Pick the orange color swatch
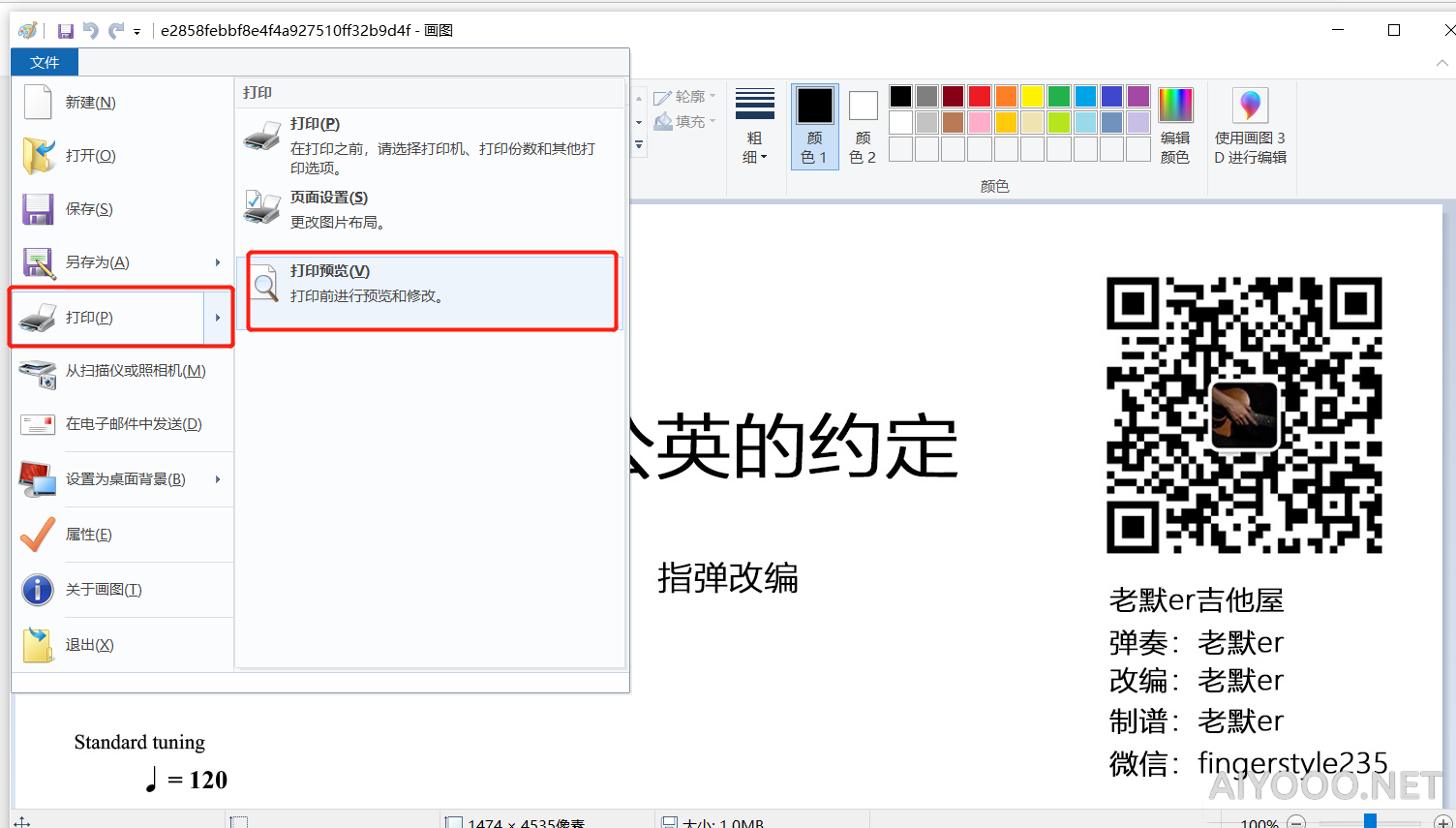 coord(1007,97)
